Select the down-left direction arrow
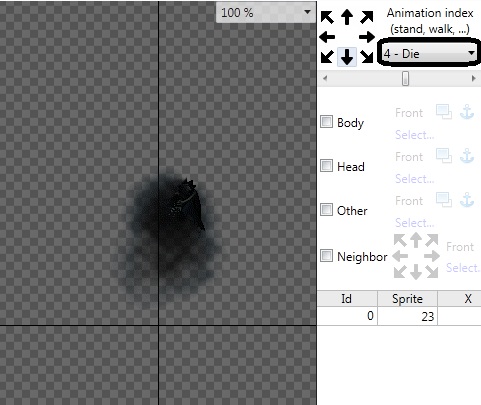Viewport: 481px width, 405px height. click(327, 57)
